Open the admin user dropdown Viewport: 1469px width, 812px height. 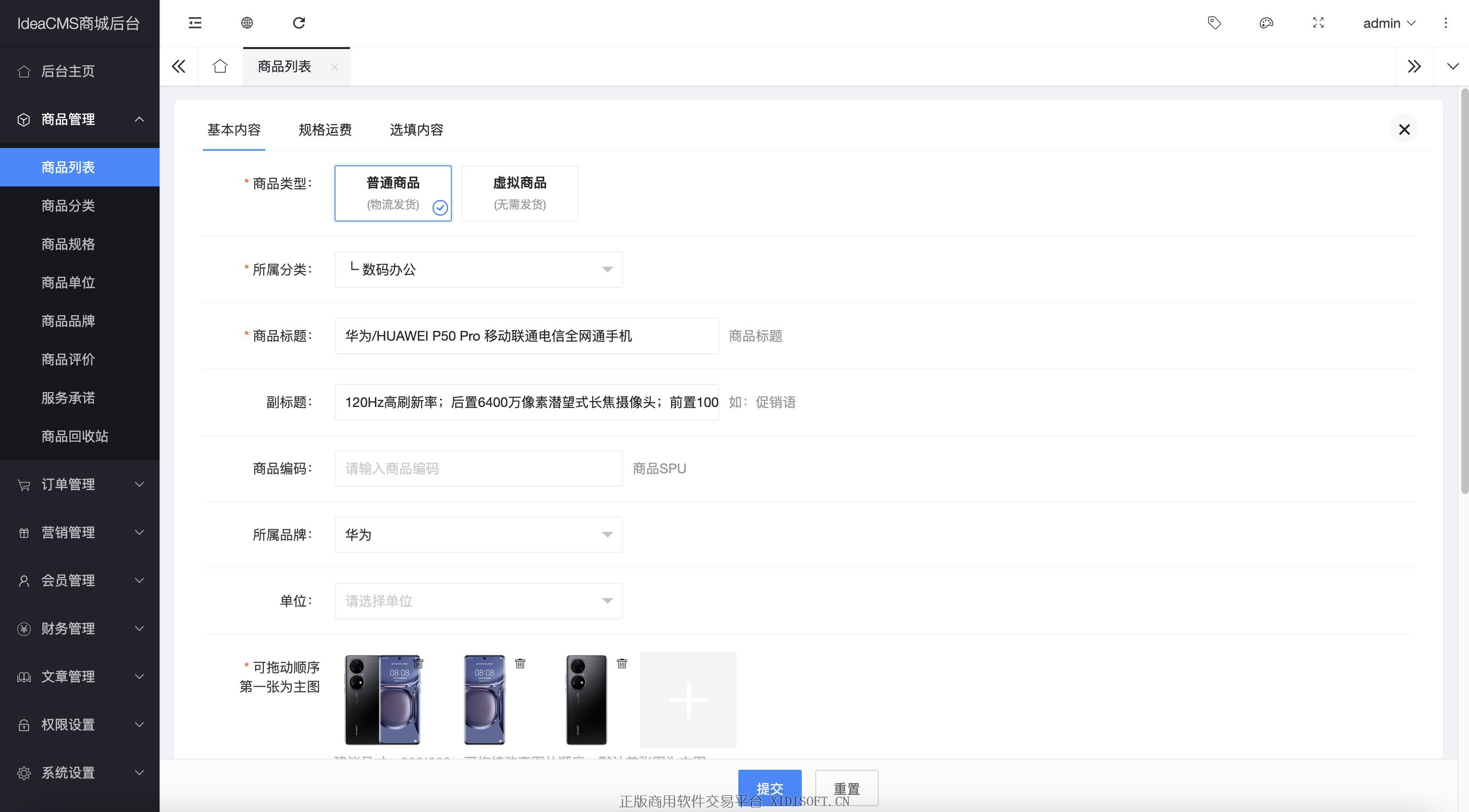tap(1389, 23)
